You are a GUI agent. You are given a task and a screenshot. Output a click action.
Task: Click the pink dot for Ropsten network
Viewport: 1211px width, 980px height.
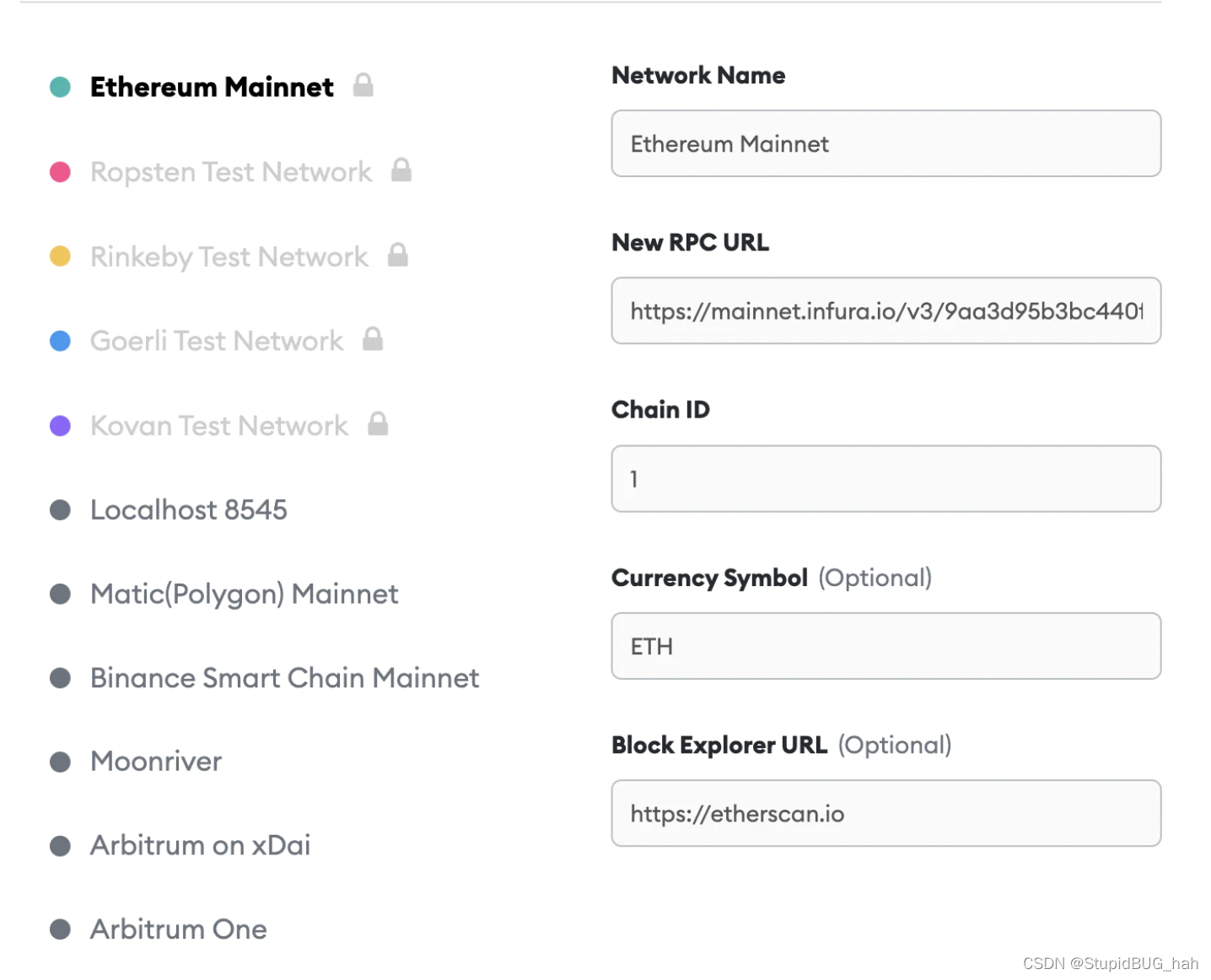point(60,171)
